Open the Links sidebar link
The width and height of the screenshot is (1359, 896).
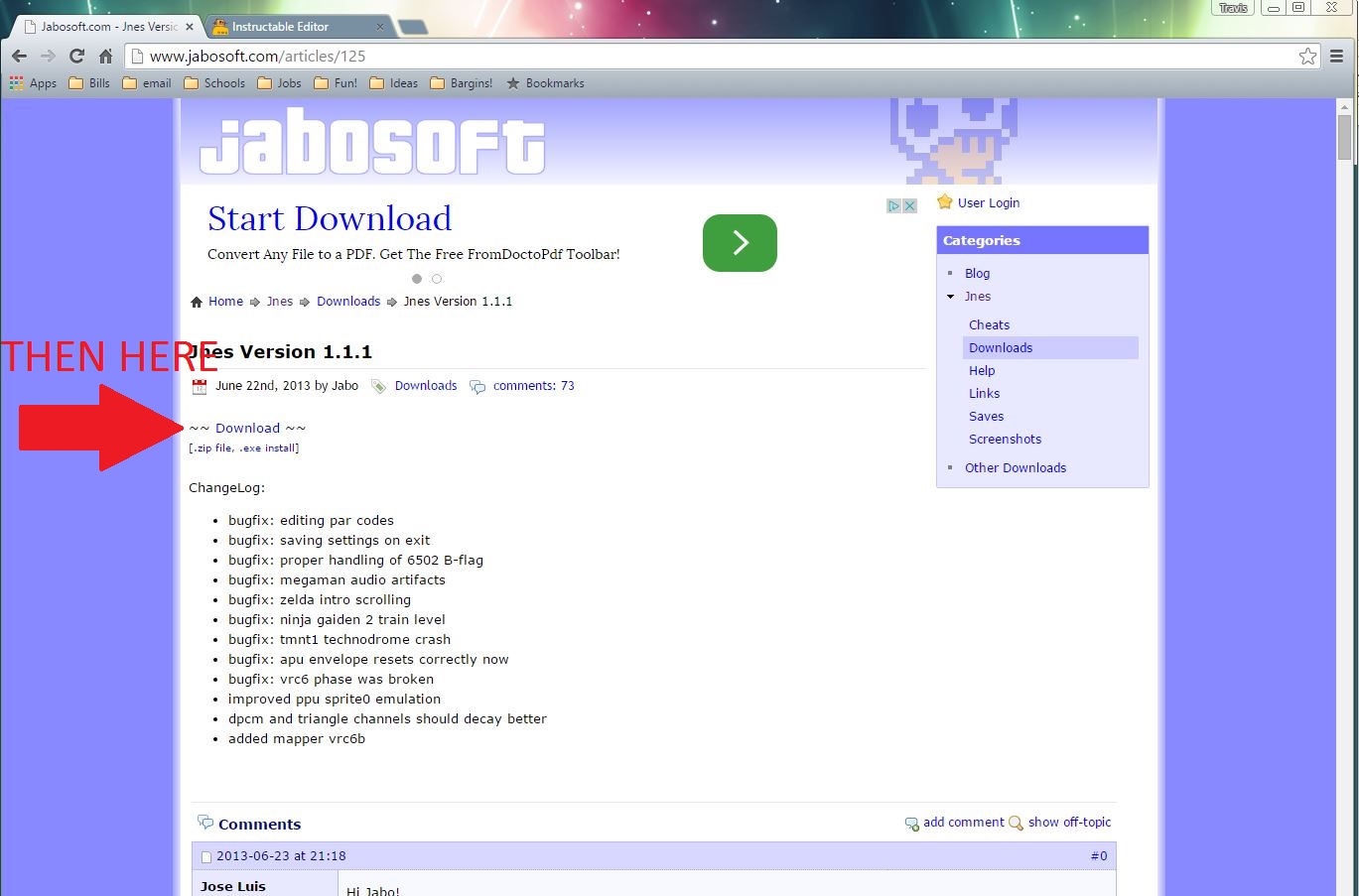tap(985, 394)
